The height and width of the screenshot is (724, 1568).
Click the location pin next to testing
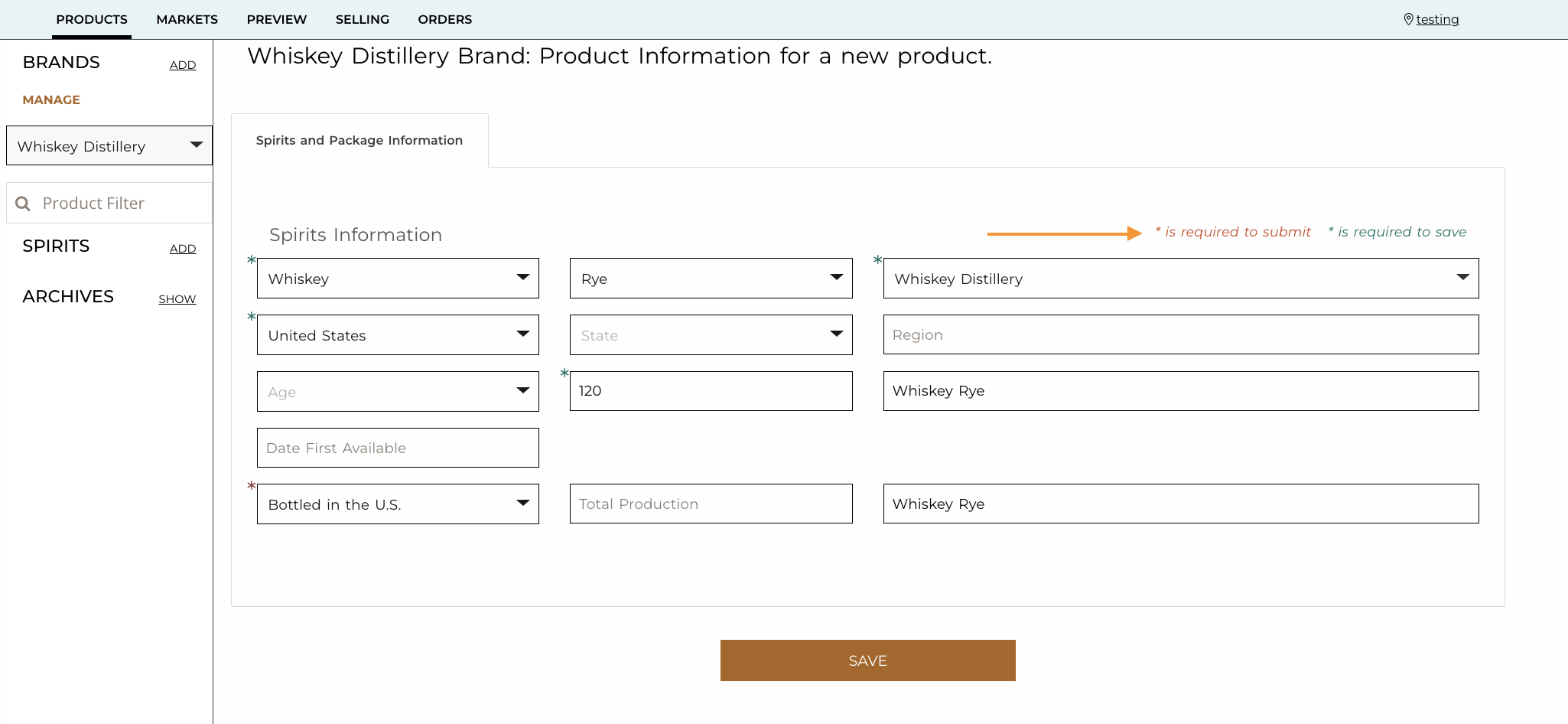click(1410, 18)
